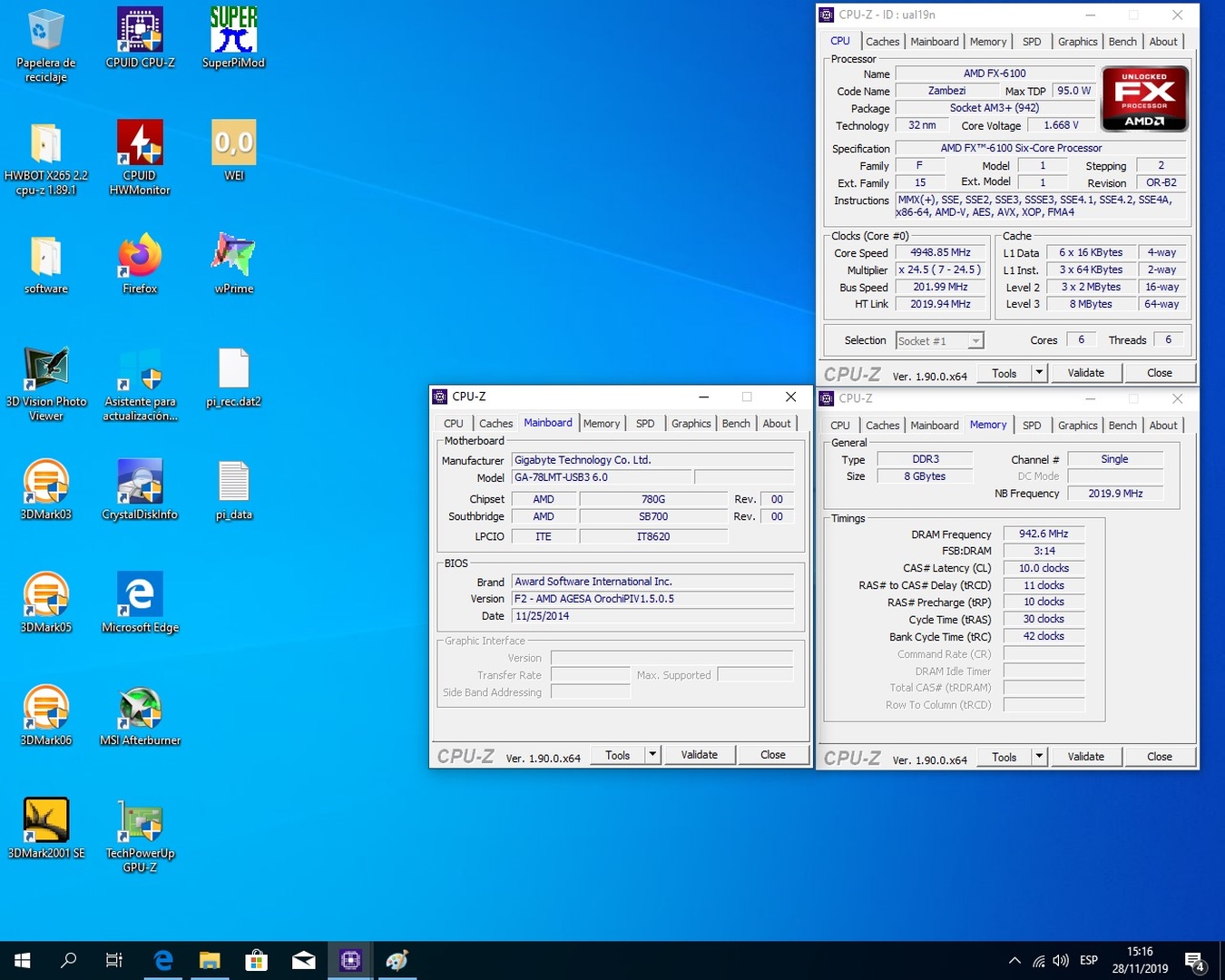Open the notification center icon
The image size is (1225, 980).
tap(1195, 961)
